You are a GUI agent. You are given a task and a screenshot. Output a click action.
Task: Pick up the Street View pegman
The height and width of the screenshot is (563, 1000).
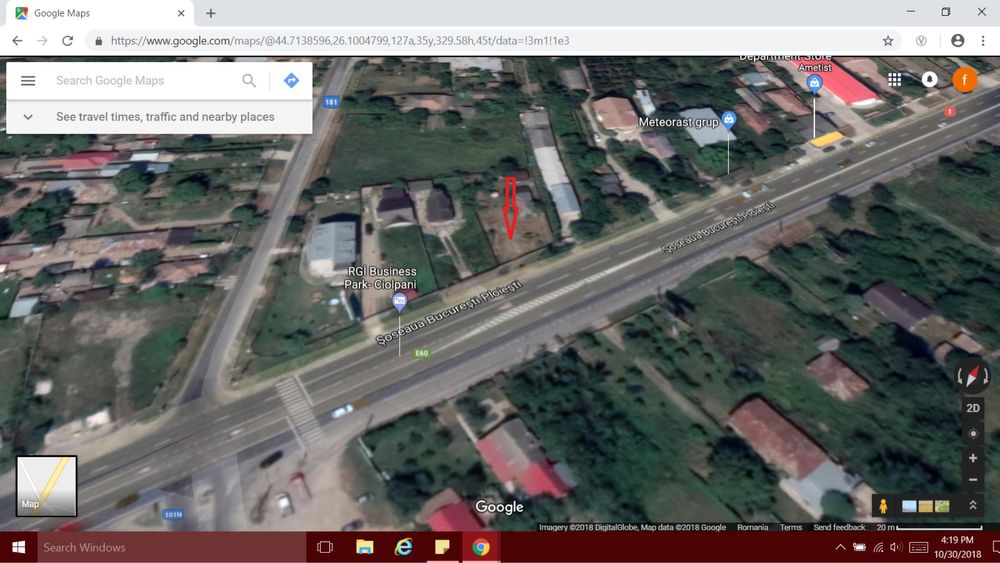[883, 506]
